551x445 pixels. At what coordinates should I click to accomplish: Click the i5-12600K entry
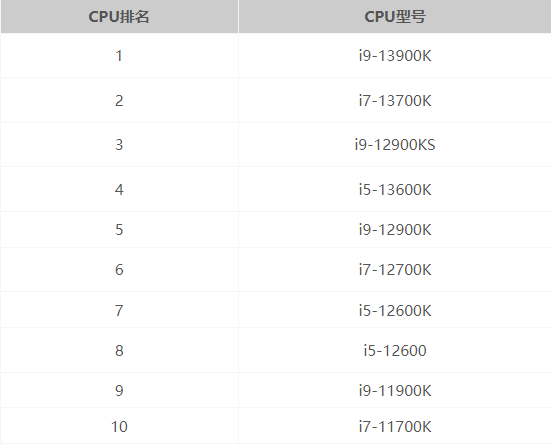[x=395, y=310]
